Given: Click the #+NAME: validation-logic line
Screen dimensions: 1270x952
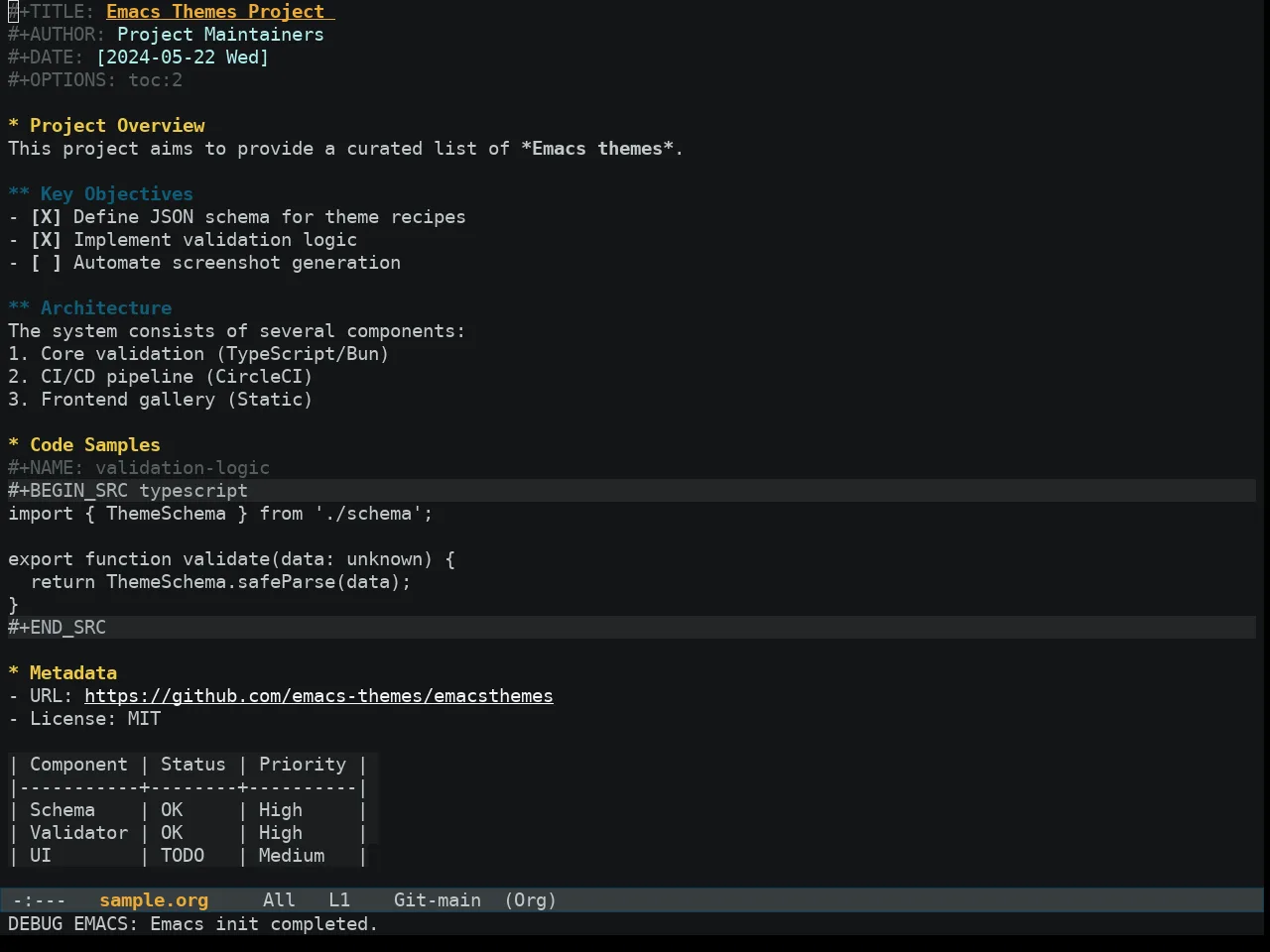Looking at the screenshot, I should pyautogui.click(x=139, y=468).
